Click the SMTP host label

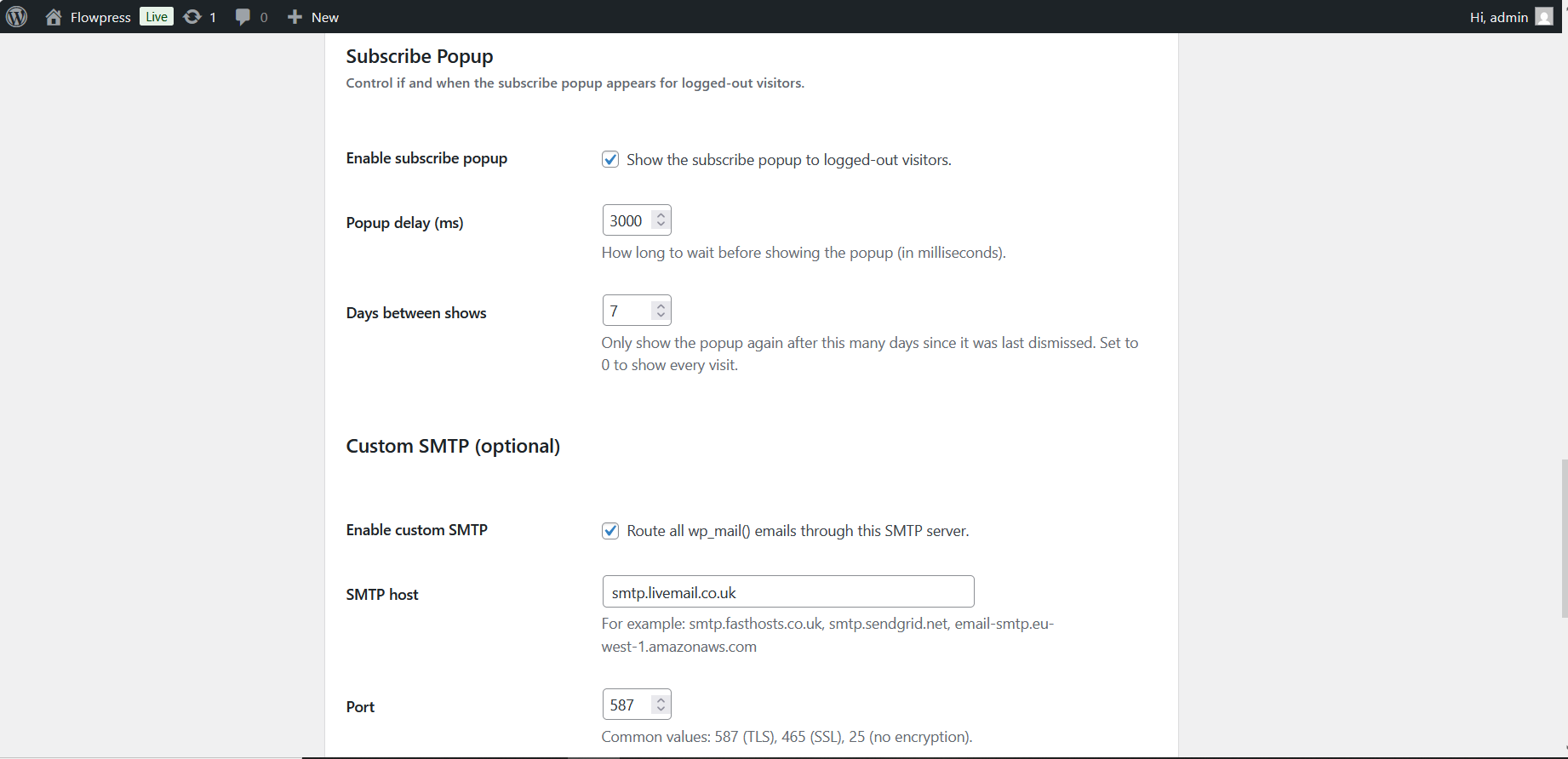(382, 595)
